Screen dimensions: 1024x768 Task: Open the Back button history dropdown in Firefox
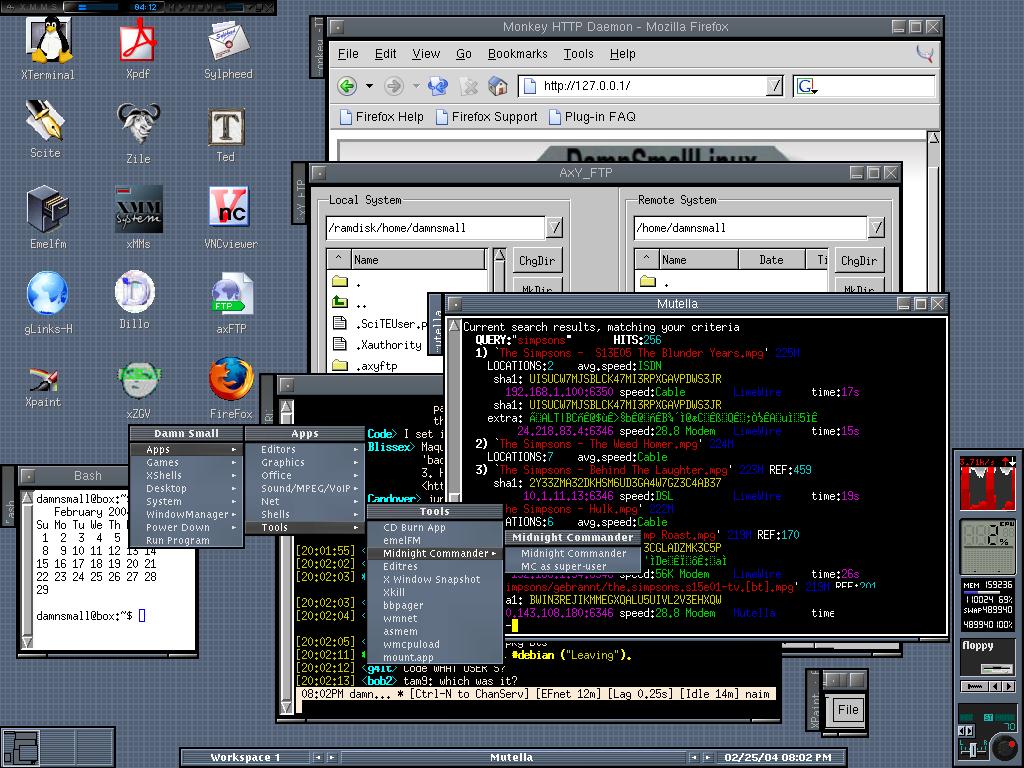click(369, 86)
